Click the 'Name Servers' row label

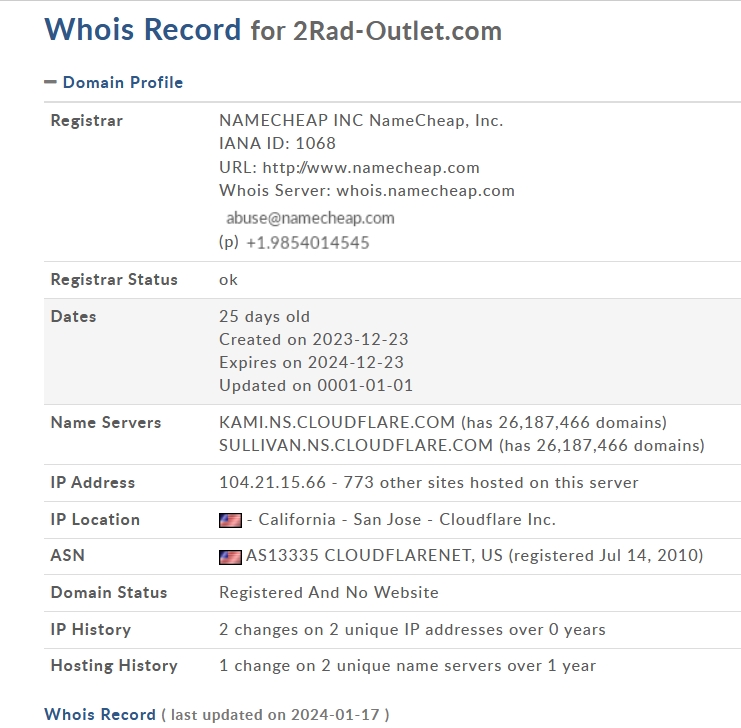point(106,422)
